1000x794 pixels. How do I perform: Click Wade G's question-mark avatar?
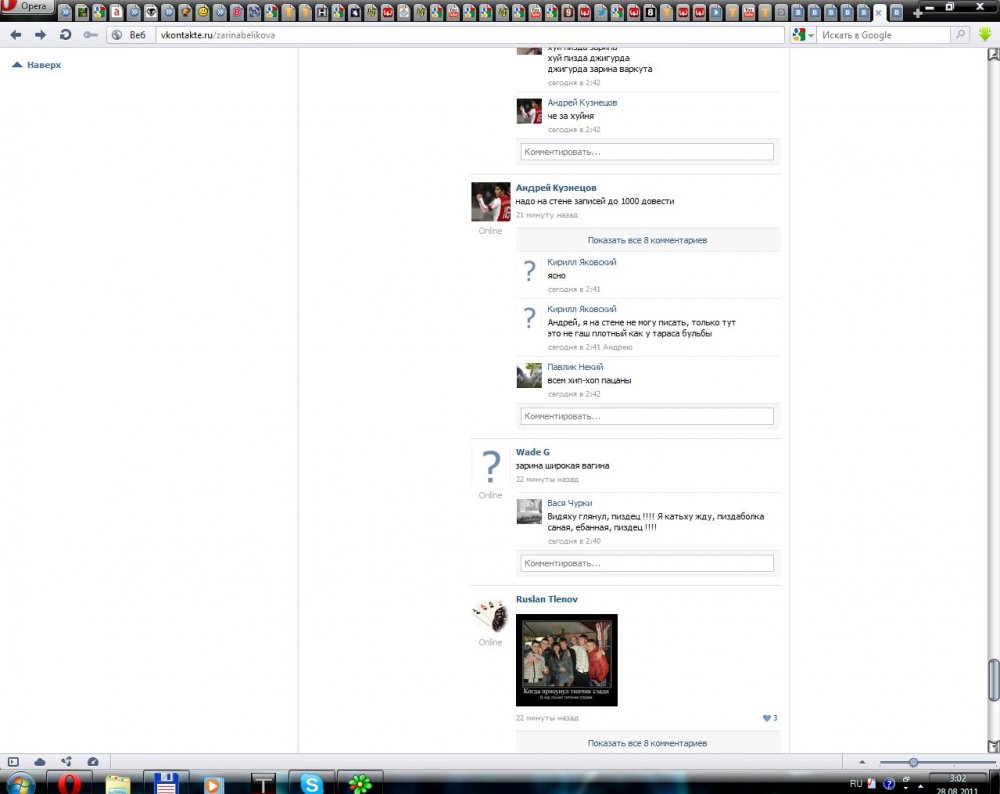(490, 466)
